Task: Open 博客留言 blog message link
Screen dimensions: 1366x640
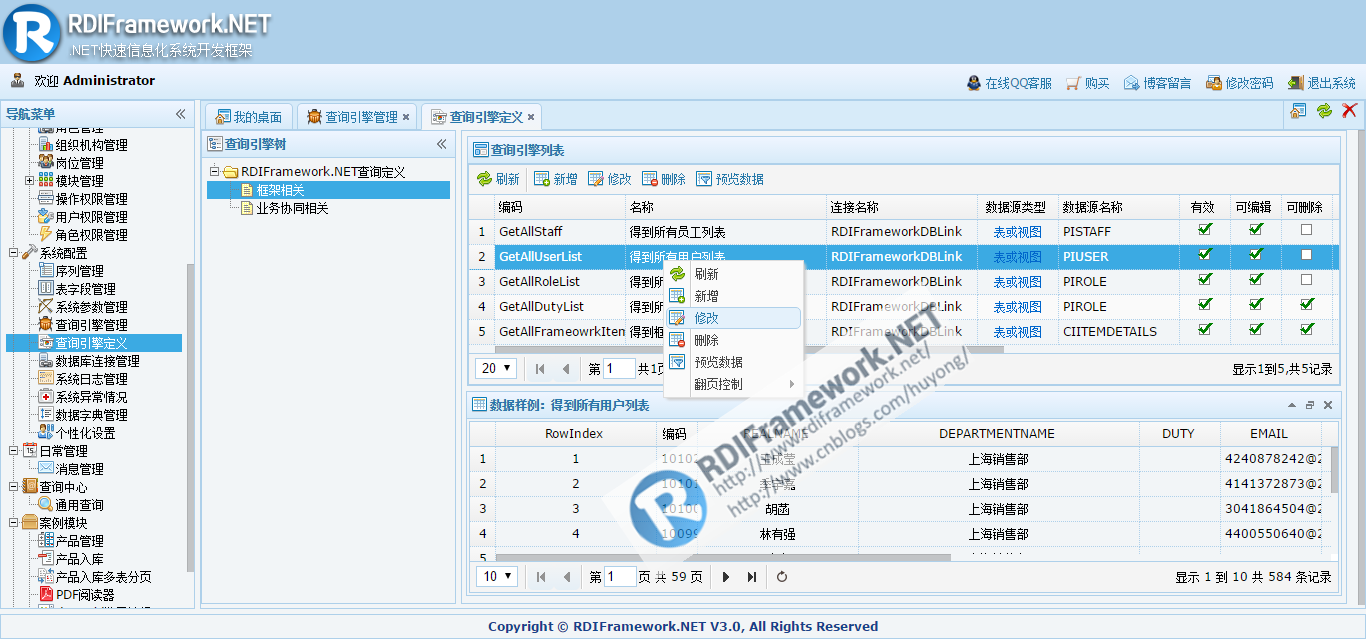Action: pos(1157,83)
